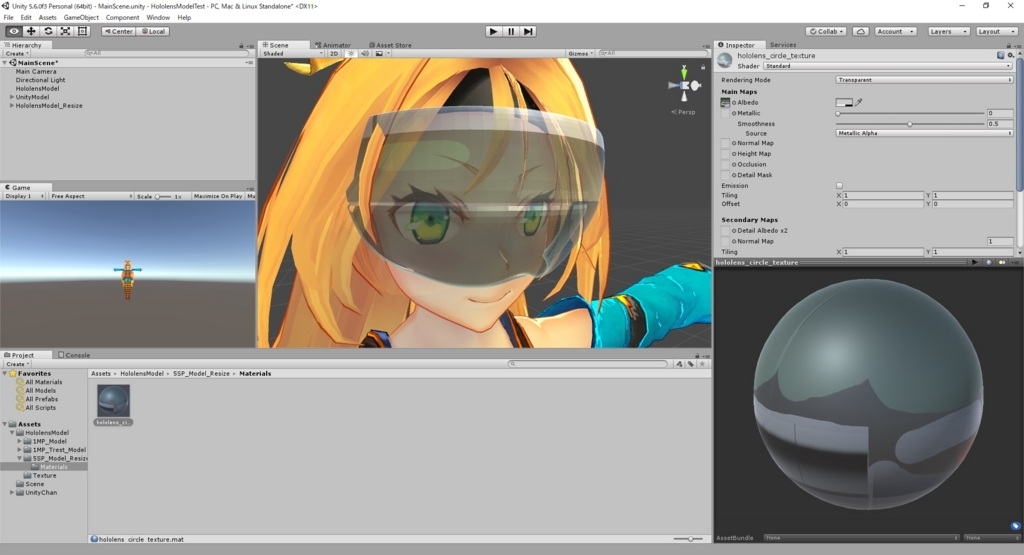Open the GameObject menu
Screen dimensions: 1024x555
pos(81,18)
